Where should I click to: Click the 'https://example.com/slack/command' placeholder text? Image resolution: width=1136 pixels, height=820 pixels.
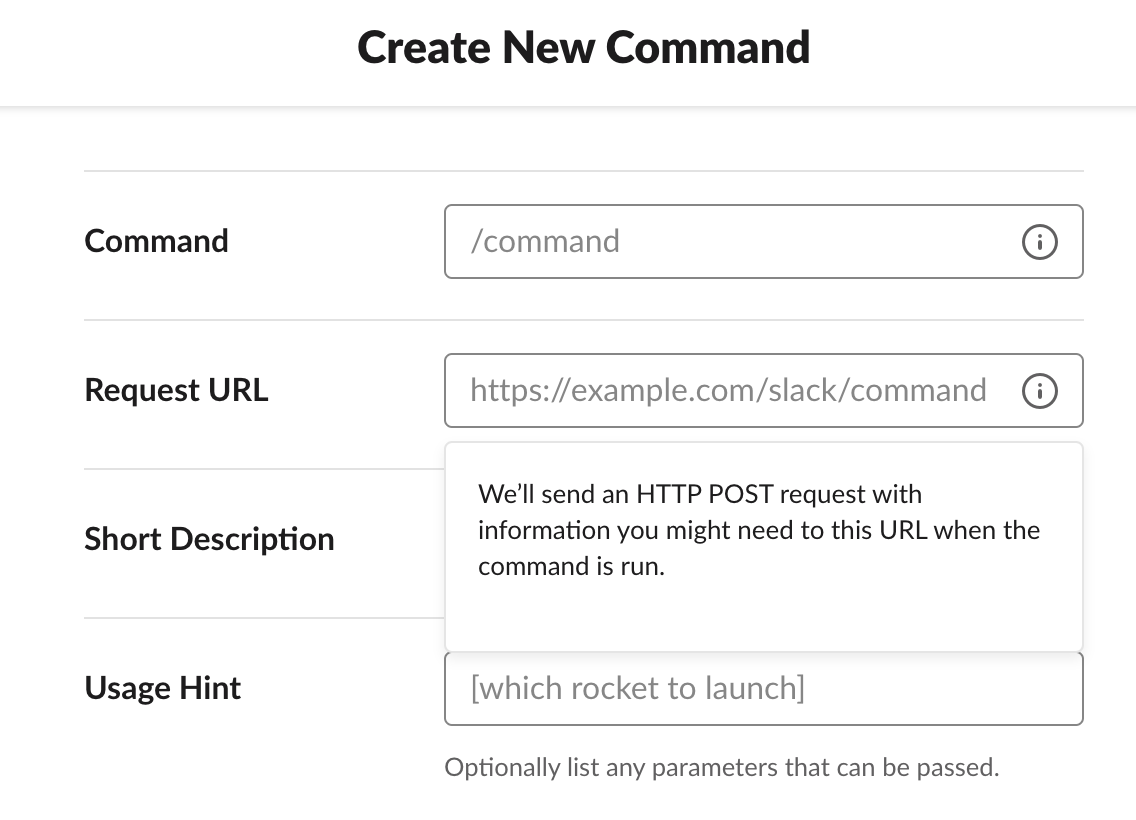[x=728, y=390]
